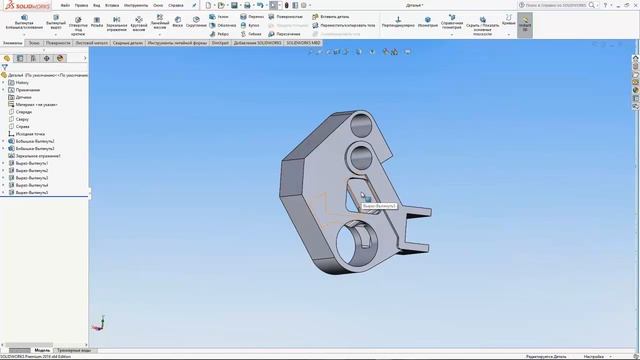Select the Normal To (Перпендикулярно) view

coord(398,22)
